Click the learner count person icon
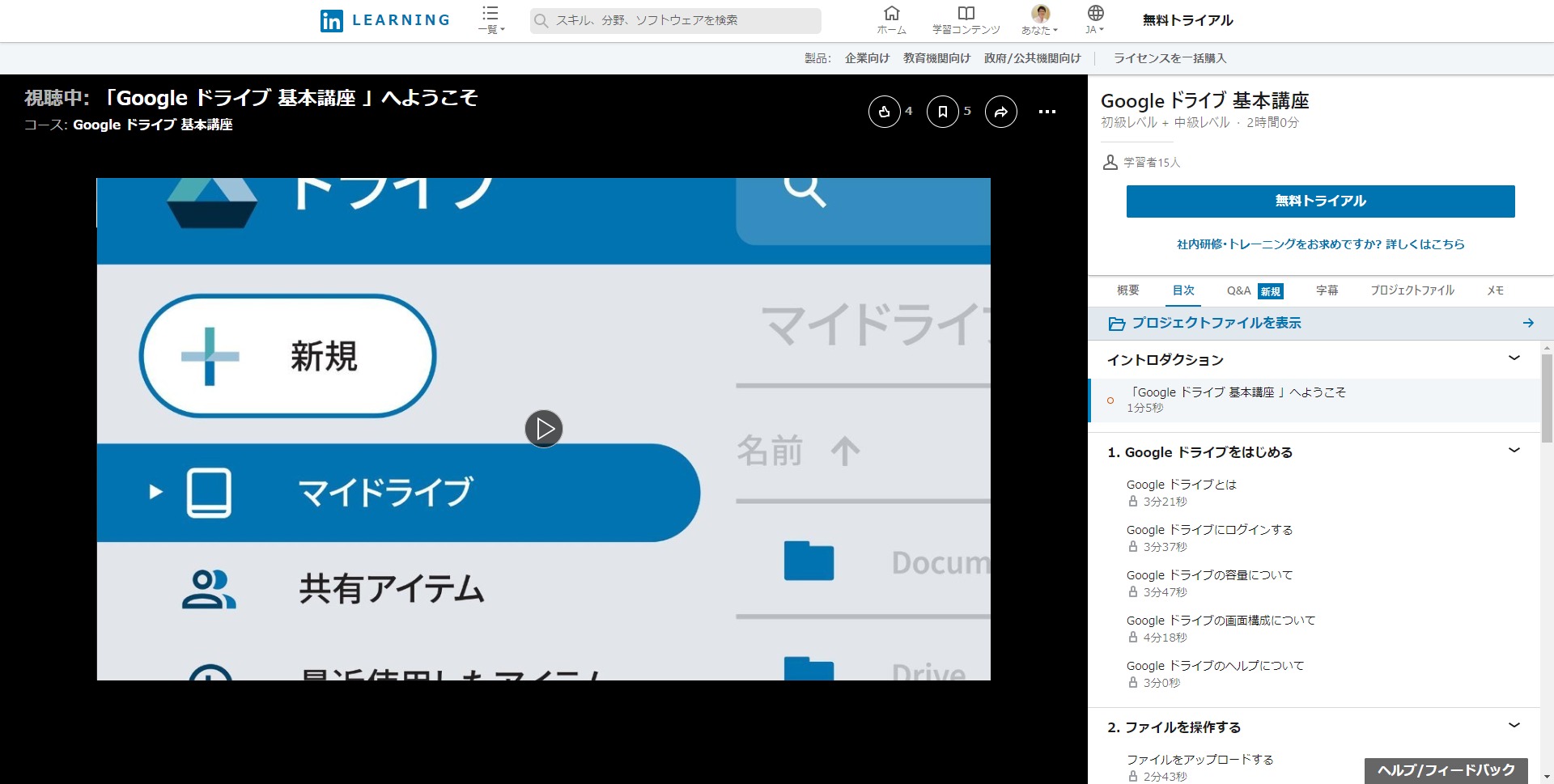The height and width of the screenshot is (784, 1554). (x=1110, y=162)
